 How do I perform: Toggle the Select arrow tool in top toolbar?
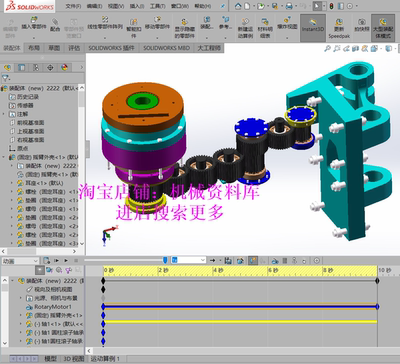click(317, 6)
